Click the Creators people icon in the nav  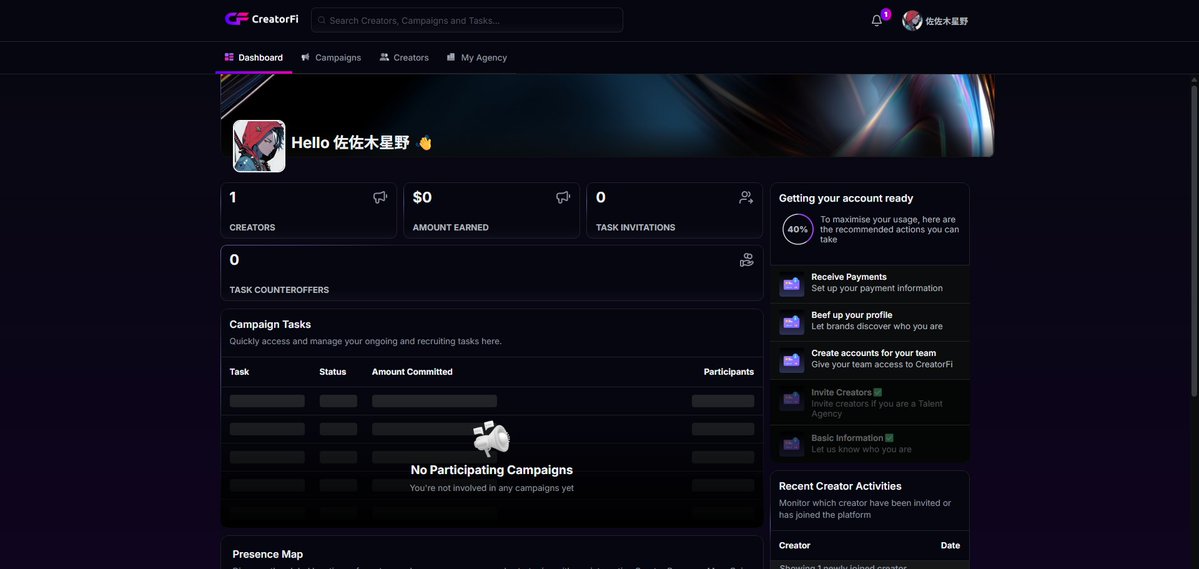pos(384,57)
